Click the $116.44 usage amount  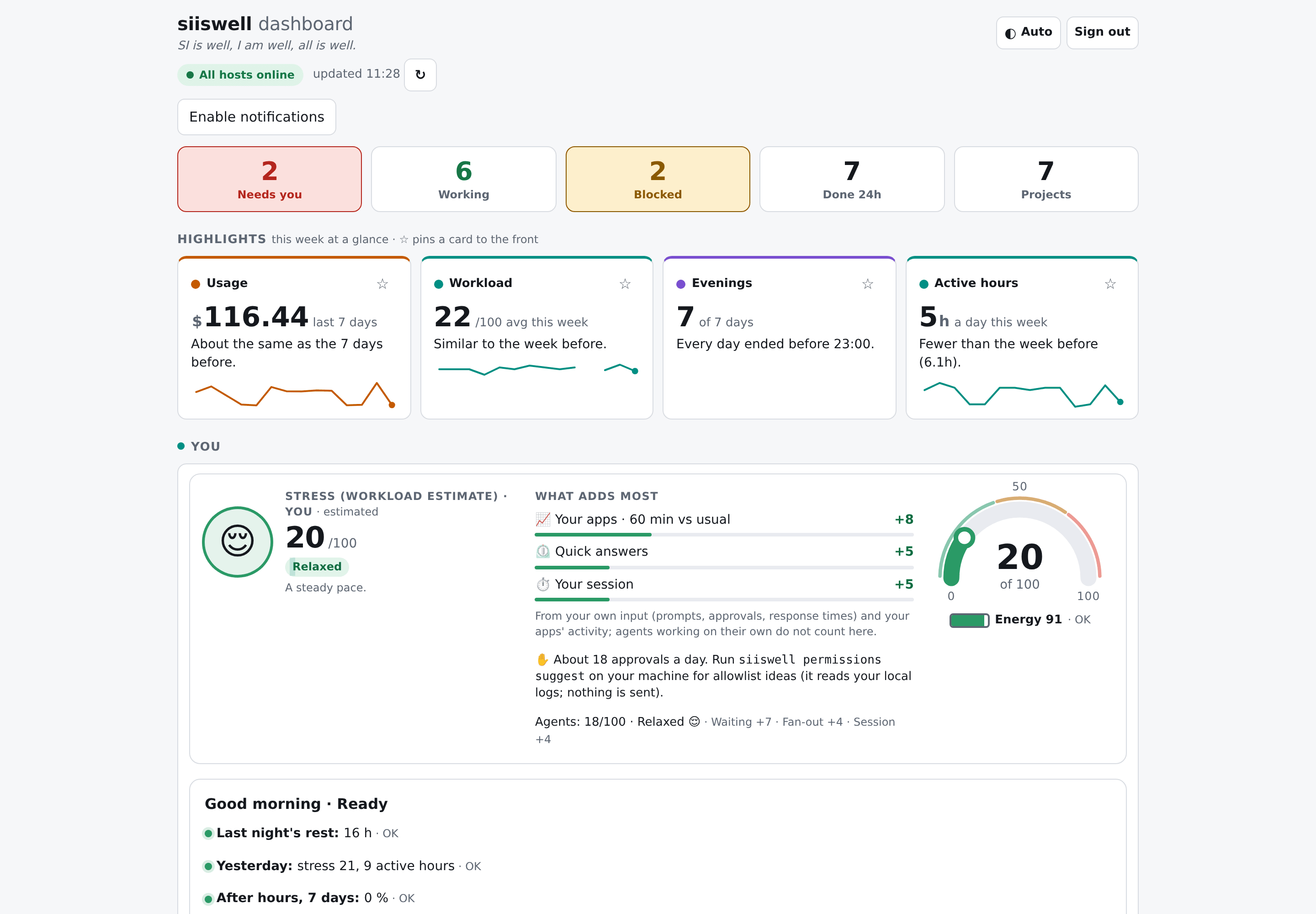pos(249,317)
